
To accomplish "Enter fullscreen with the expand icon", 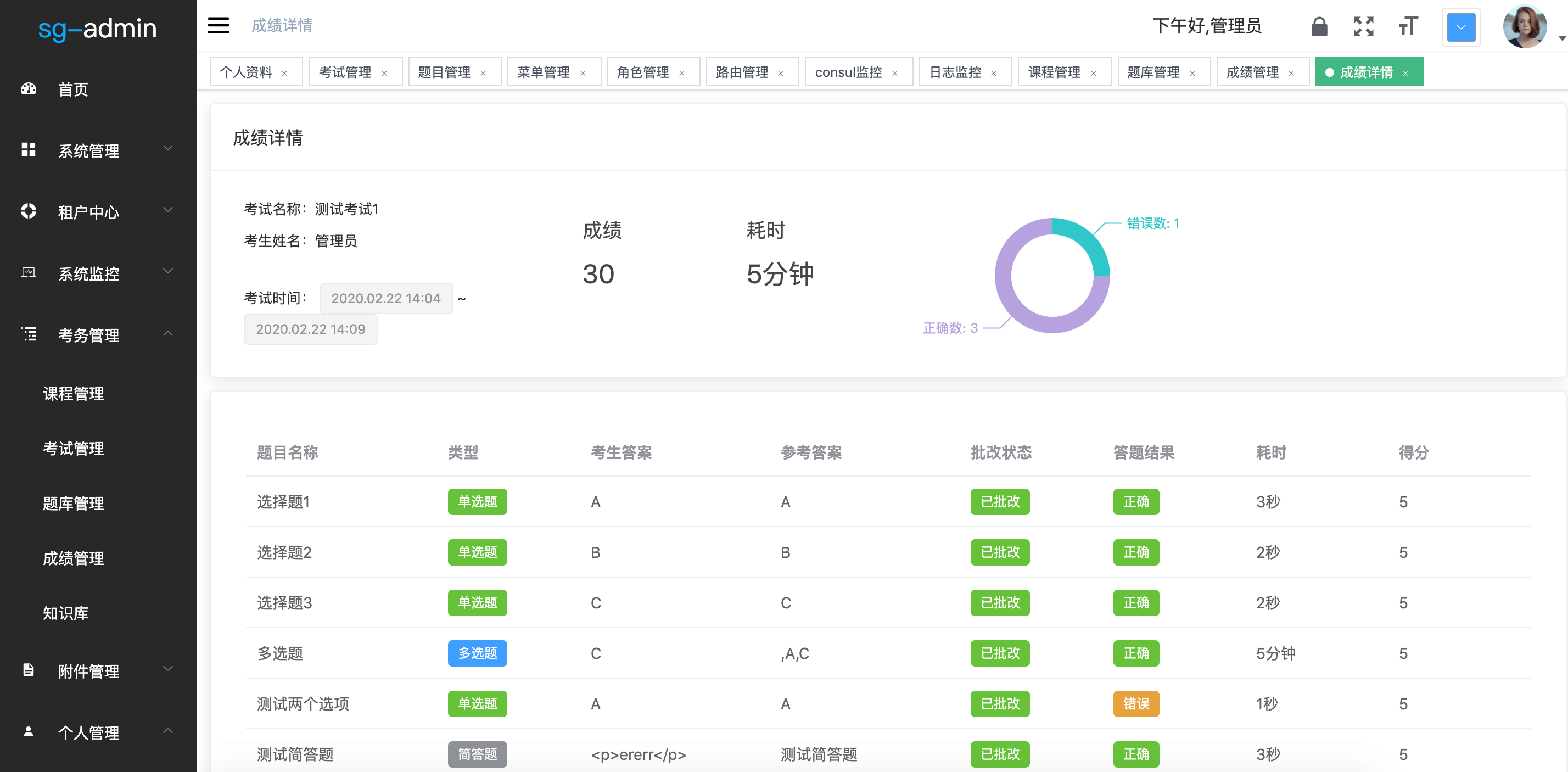I will (x=1363, y=27).
